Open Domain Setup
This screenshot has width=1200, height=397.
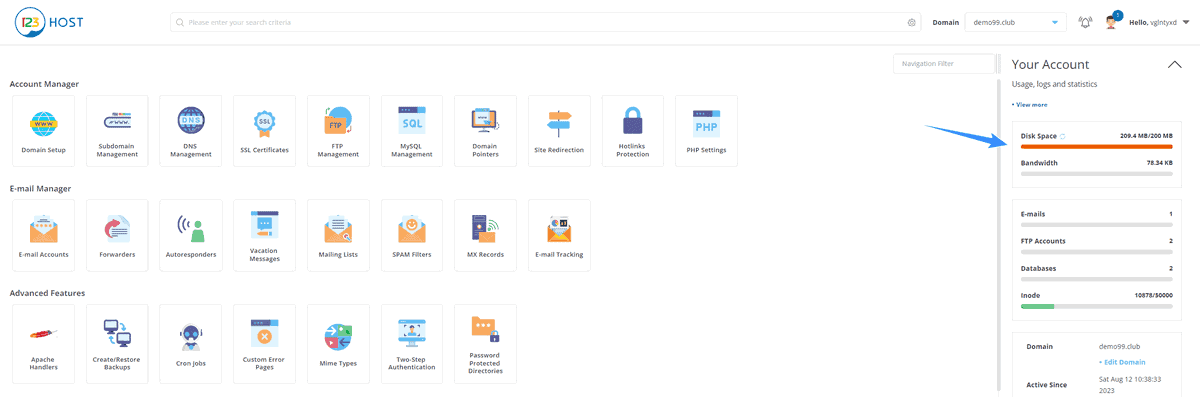tap(44, 131)
